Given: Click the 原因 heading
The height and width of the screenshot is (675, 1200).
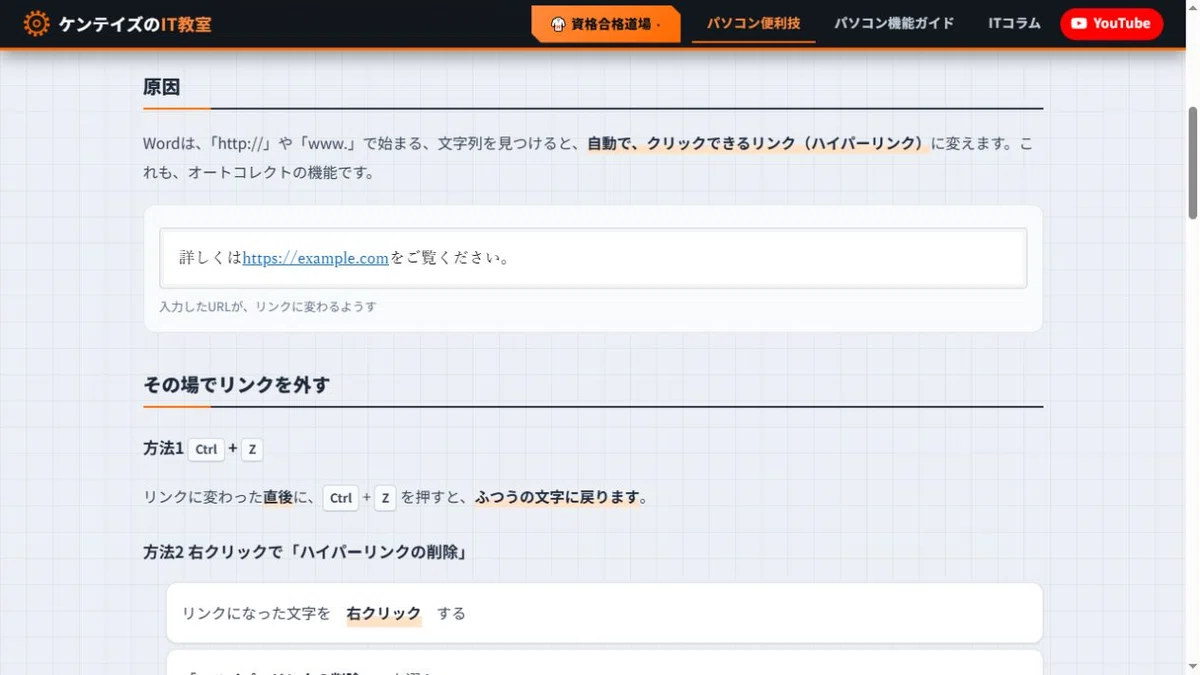Looking at the screenshot, I should 162,87.
